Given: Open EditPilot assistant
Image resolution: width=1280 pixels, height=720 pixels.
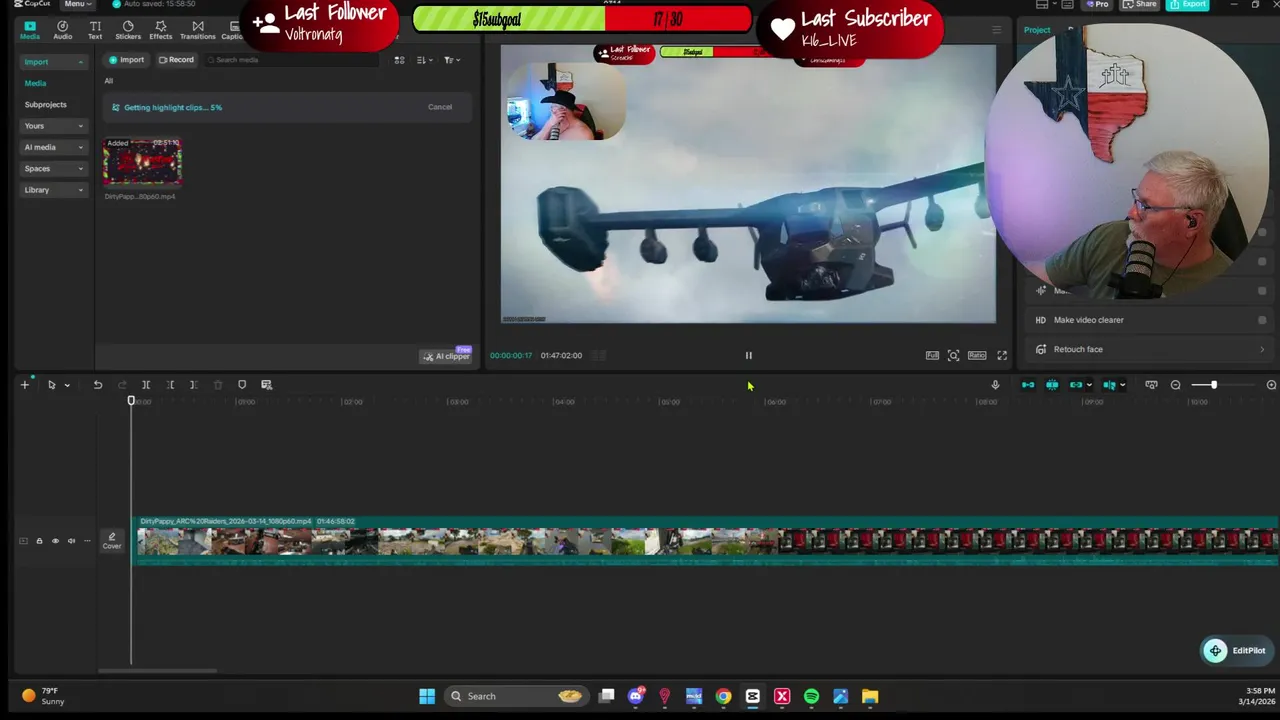Looking at the screenshot, I should point(1236,651).
